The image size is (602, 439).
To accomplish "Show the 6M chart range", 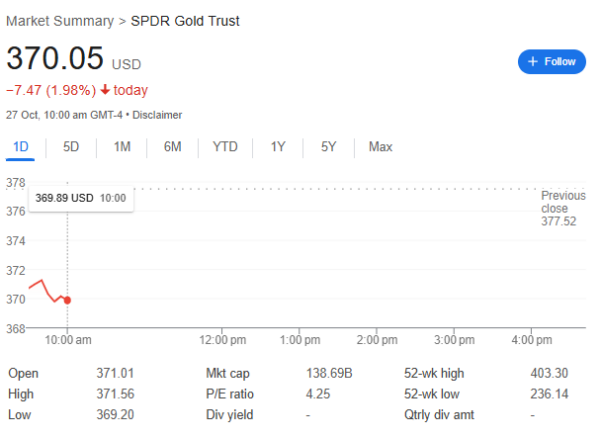I will click(x=173, y=147).
